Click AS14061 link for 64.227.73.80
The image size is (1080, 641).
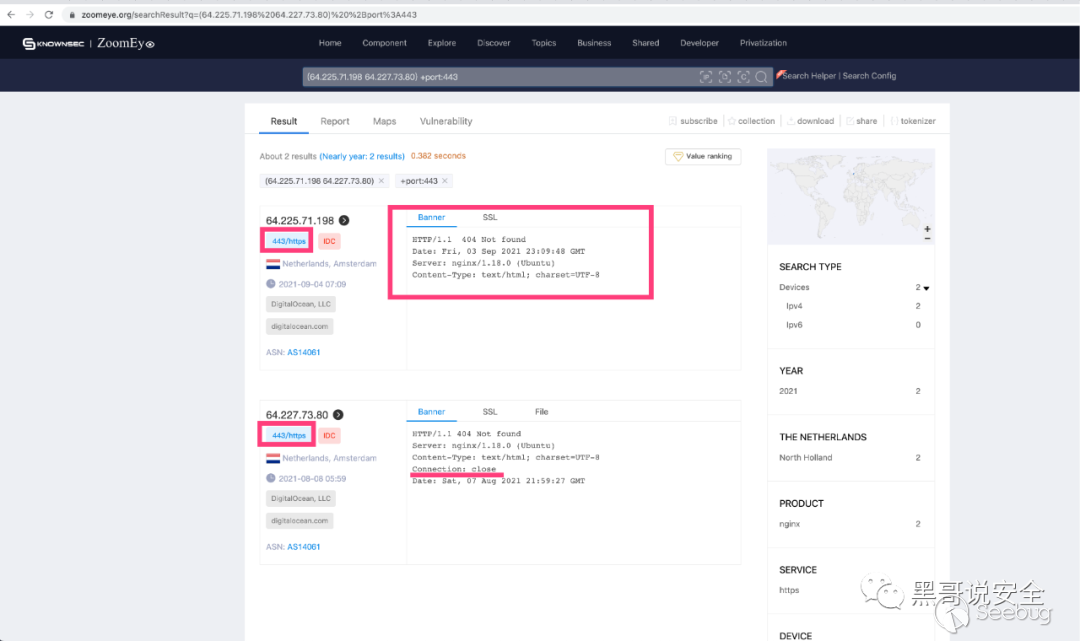click(x=304, y=547)
